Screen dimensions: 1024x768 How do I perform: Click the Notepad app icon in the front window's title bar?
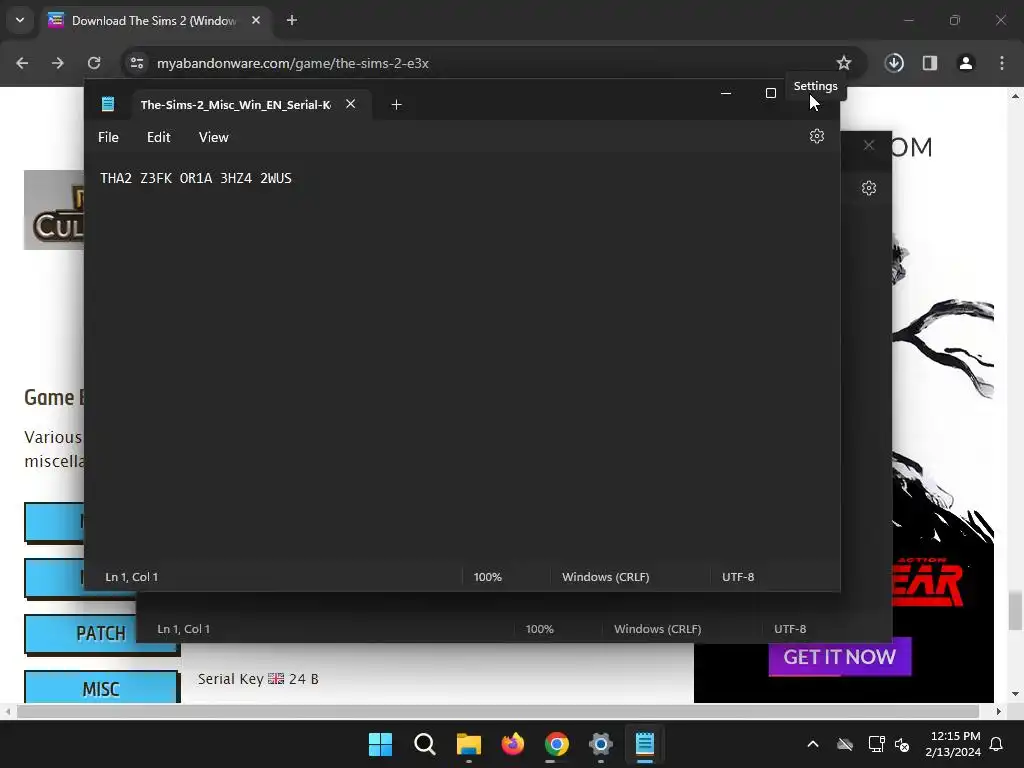coord(108,104)
